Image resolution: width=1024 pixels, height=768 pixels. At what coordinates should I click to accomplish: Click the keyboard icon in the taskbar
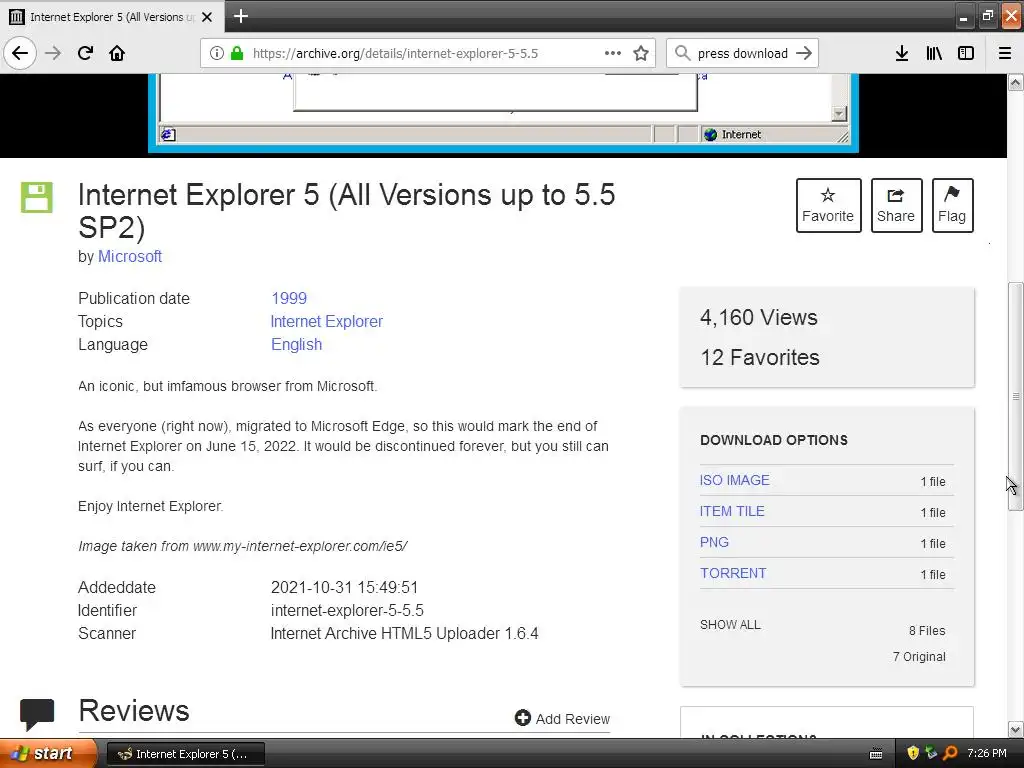[x=876, y=754]
